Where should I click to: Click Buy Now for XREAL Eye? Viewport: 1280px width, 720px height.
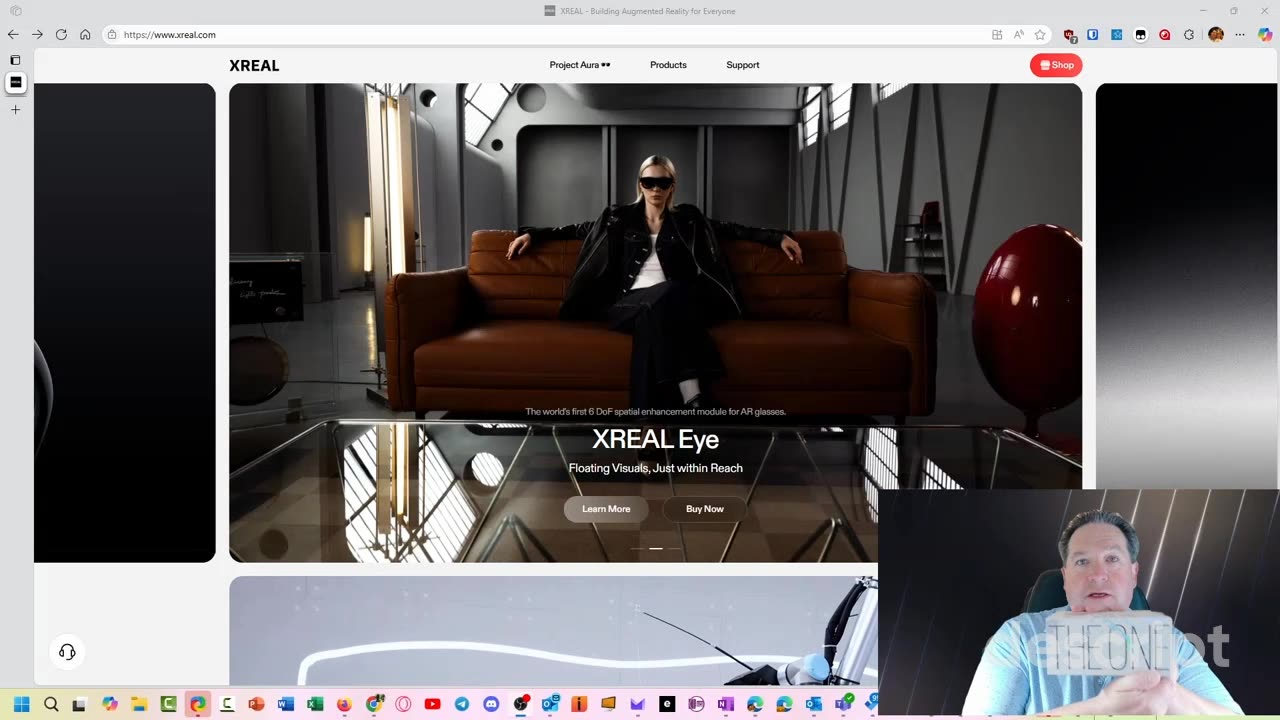tap(705, 509)
